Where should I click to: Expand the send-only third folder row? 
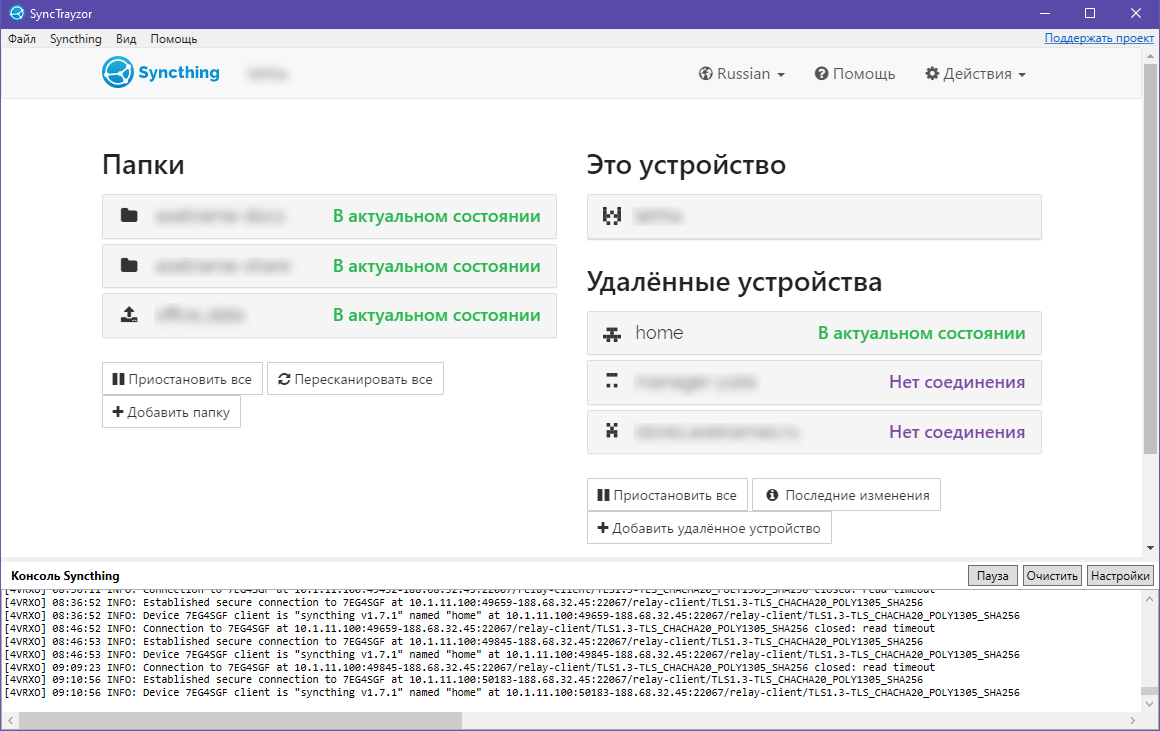point(329,315)
